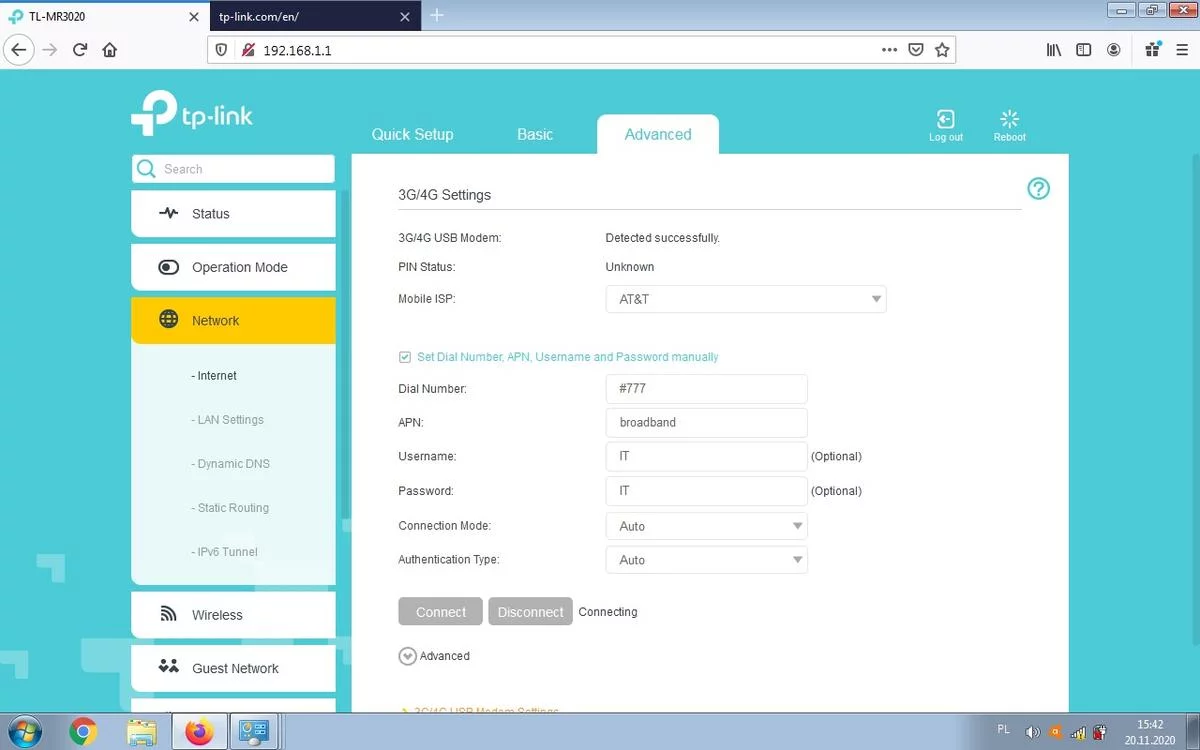Viewport: 1200px width, 750px height.
Task: Switch to Quick Setup tab
Action: click(x=412, y=134)
